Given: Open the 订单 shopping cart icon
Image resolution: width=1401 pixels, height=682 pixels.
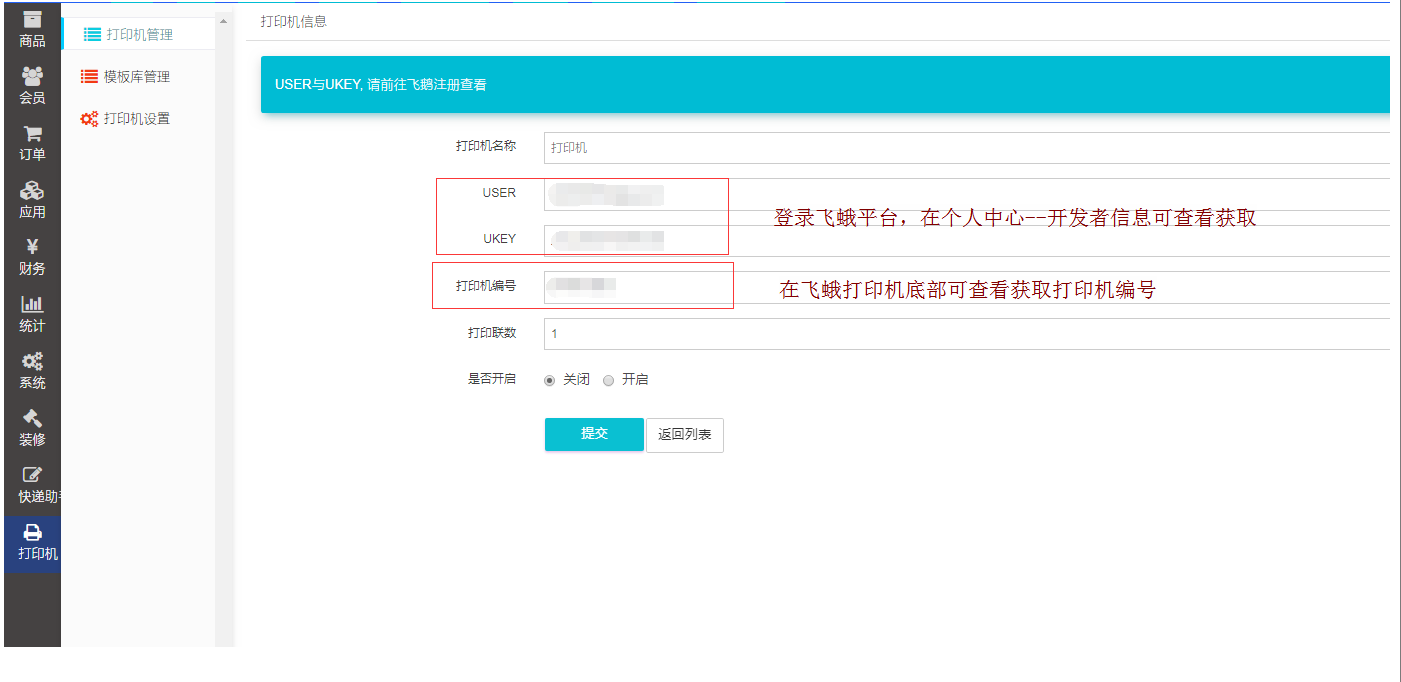Looking at the screenshot, I should 32,133.
